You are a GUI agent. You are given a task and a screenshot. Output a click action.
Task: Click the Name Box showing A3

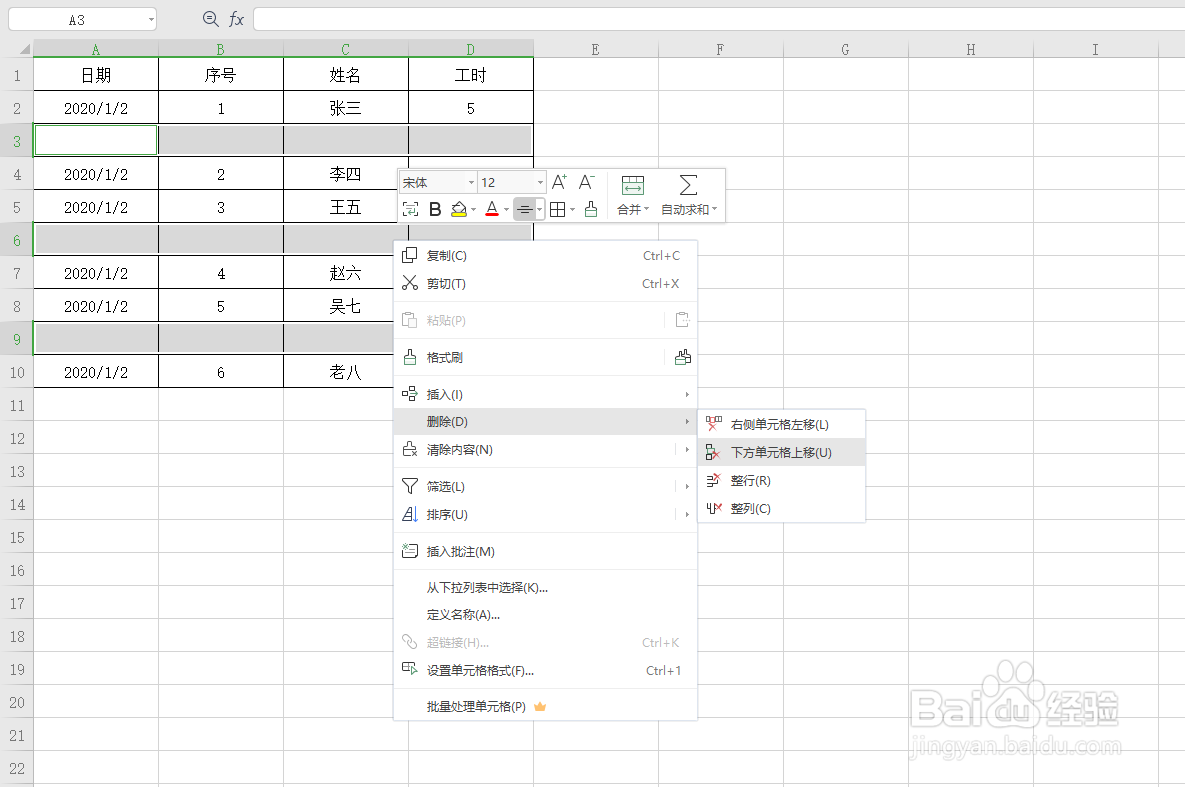tap(78, 18)
